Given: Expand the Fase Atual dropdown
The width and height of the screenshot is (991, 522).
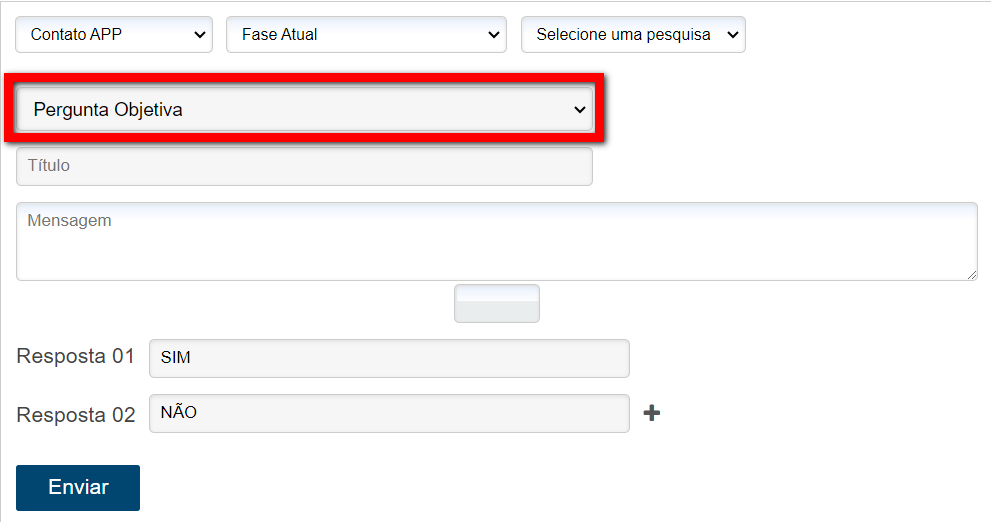Looking at the screenshot, I should (366, 35).
